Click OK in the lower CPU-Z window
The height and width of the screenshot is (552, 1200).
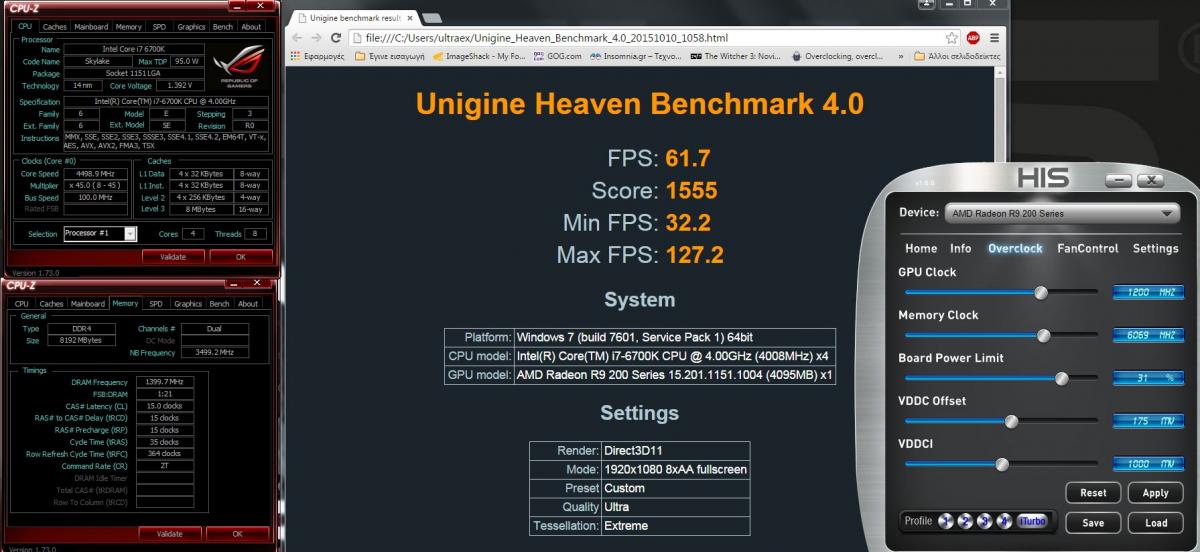point(237,534)
